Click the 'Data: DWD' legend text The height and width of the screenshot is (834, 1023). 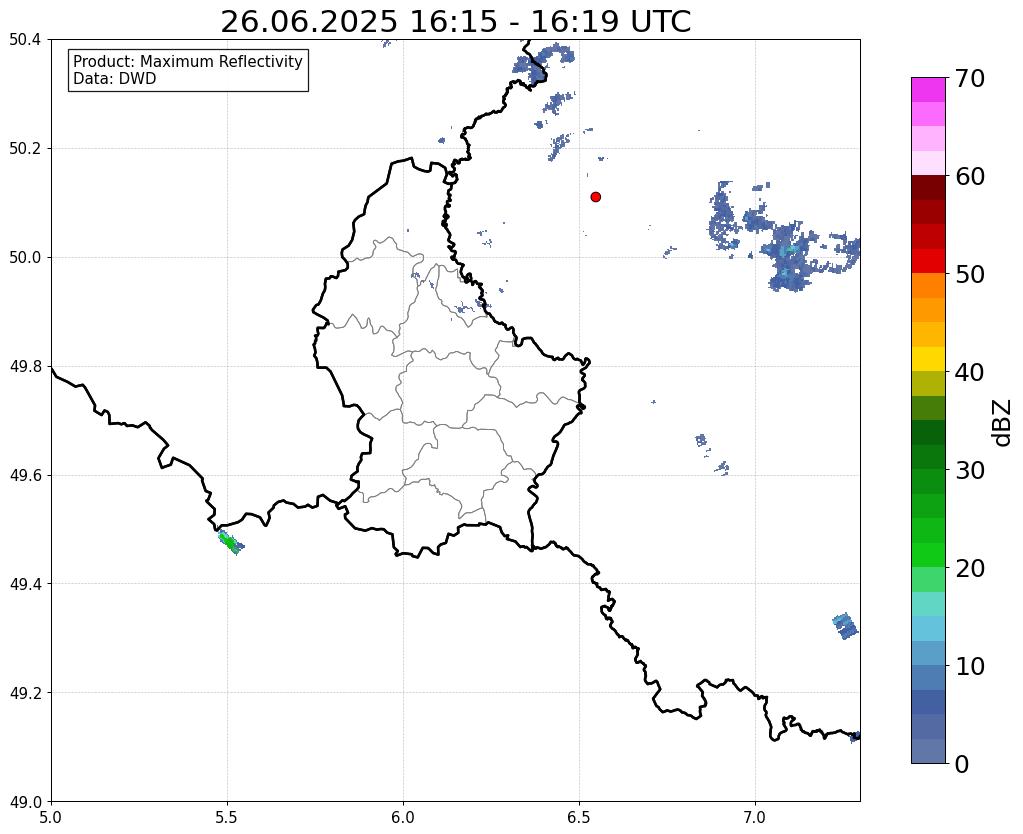point(115,79)
